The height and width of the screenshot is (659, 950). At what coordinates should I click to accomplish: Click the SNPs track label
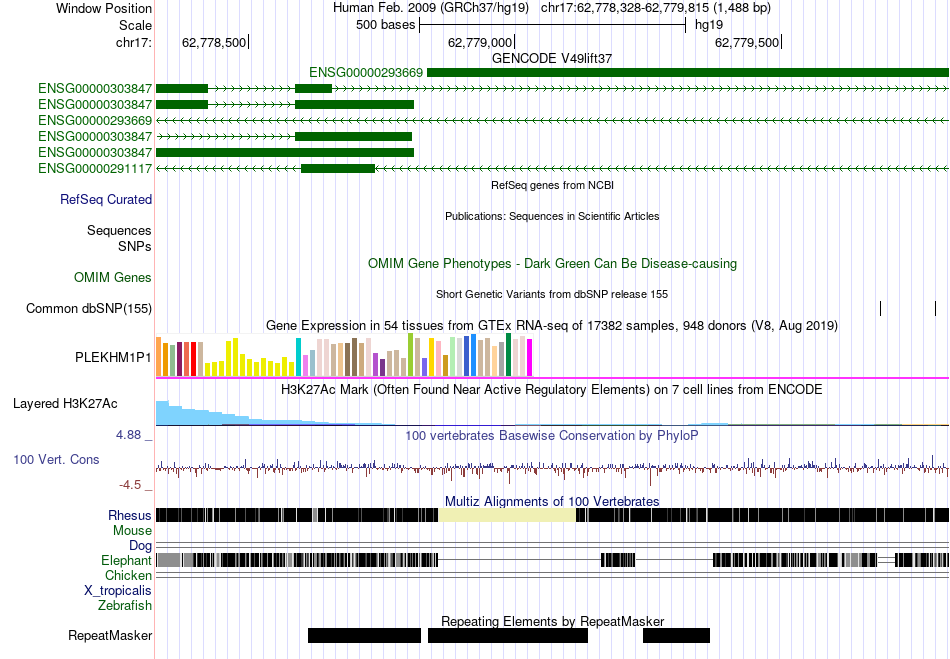click(x=135, y=247)
